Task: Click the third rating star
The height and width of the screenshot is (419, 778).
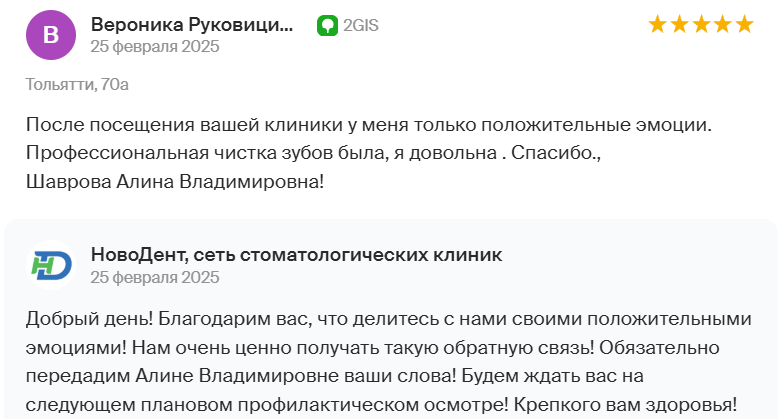Action: (701, 24)
